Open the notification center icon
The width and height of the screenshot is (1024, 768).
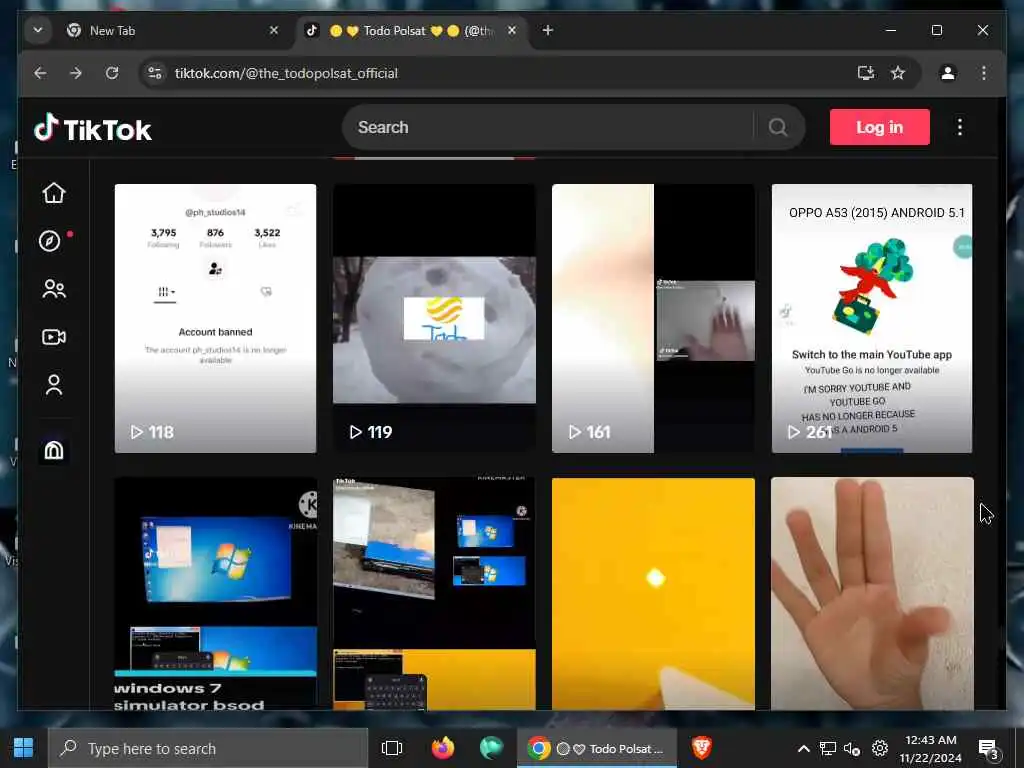pos(989,748)
